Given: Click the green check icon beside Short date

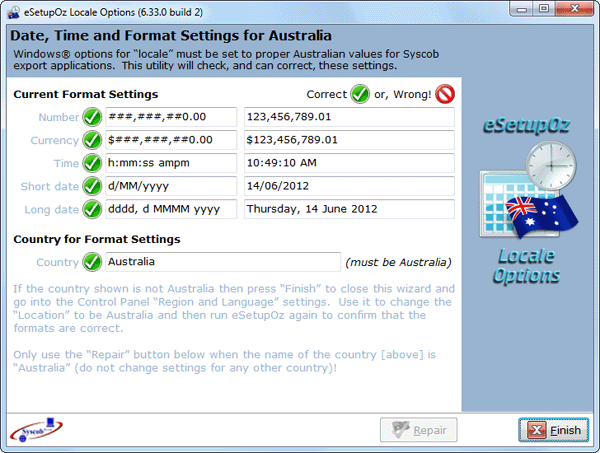Looking at the screenshot, I should (93, 186).
